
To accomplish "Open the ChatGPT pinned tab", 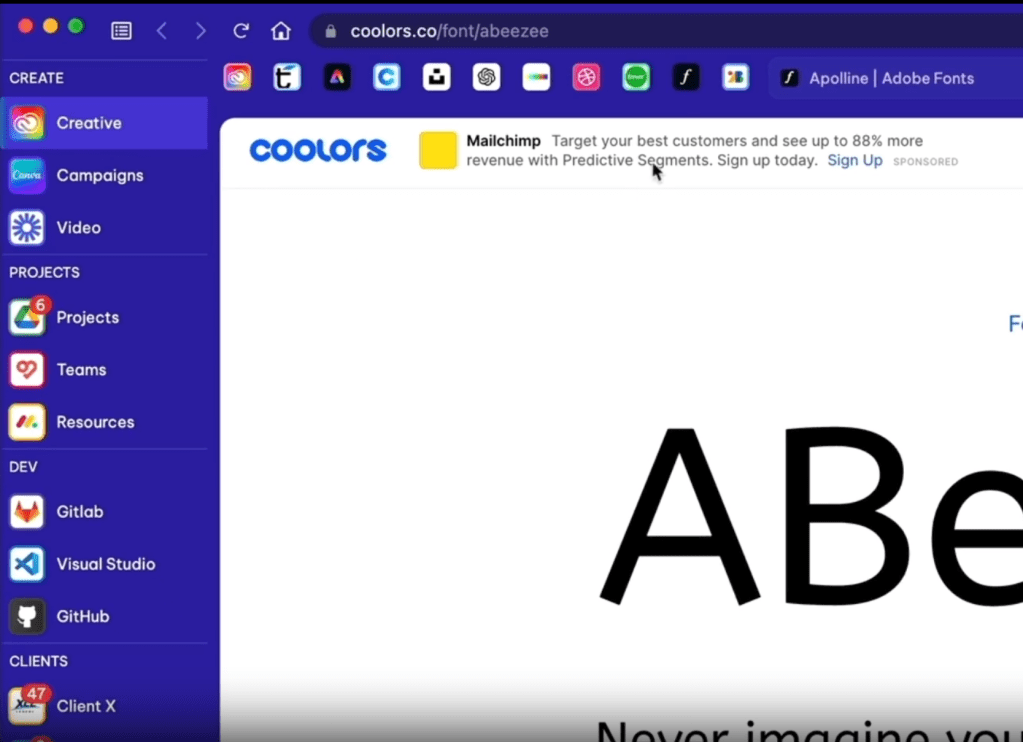I will click(486, 77).
